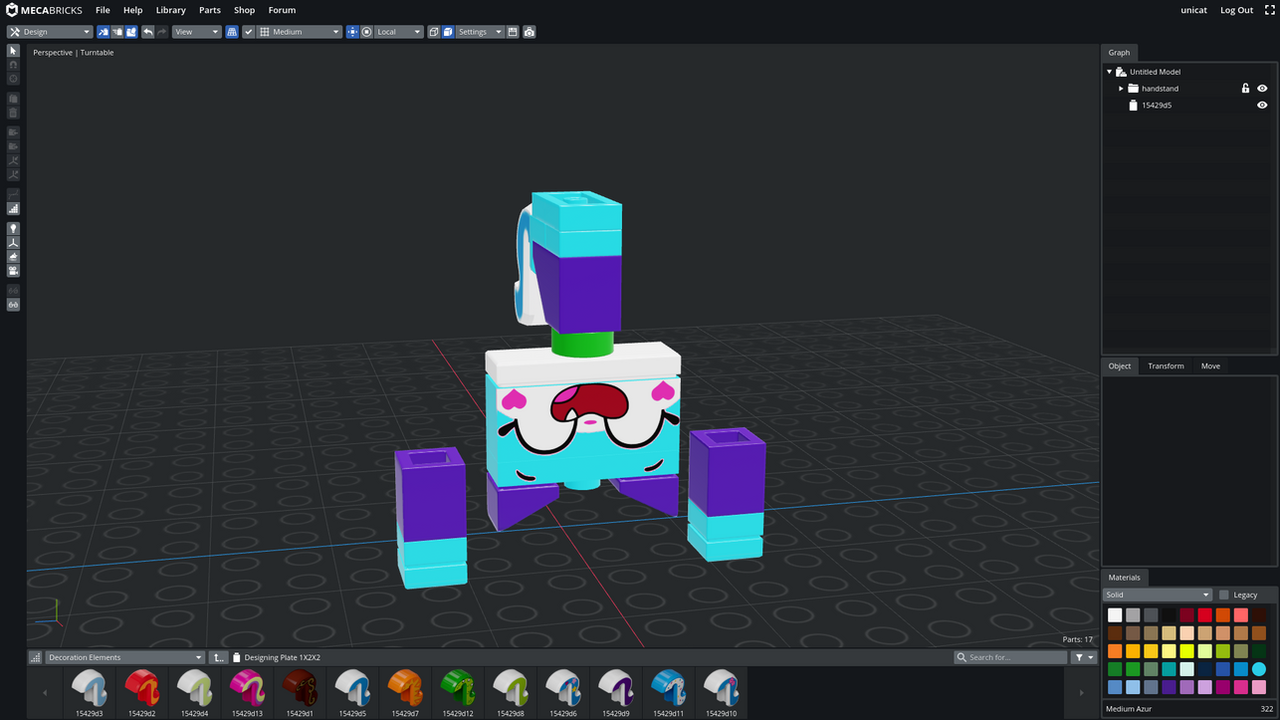Open the Solid material type dropdown
Screen dimensions: 1280x720
point(1157,595)
